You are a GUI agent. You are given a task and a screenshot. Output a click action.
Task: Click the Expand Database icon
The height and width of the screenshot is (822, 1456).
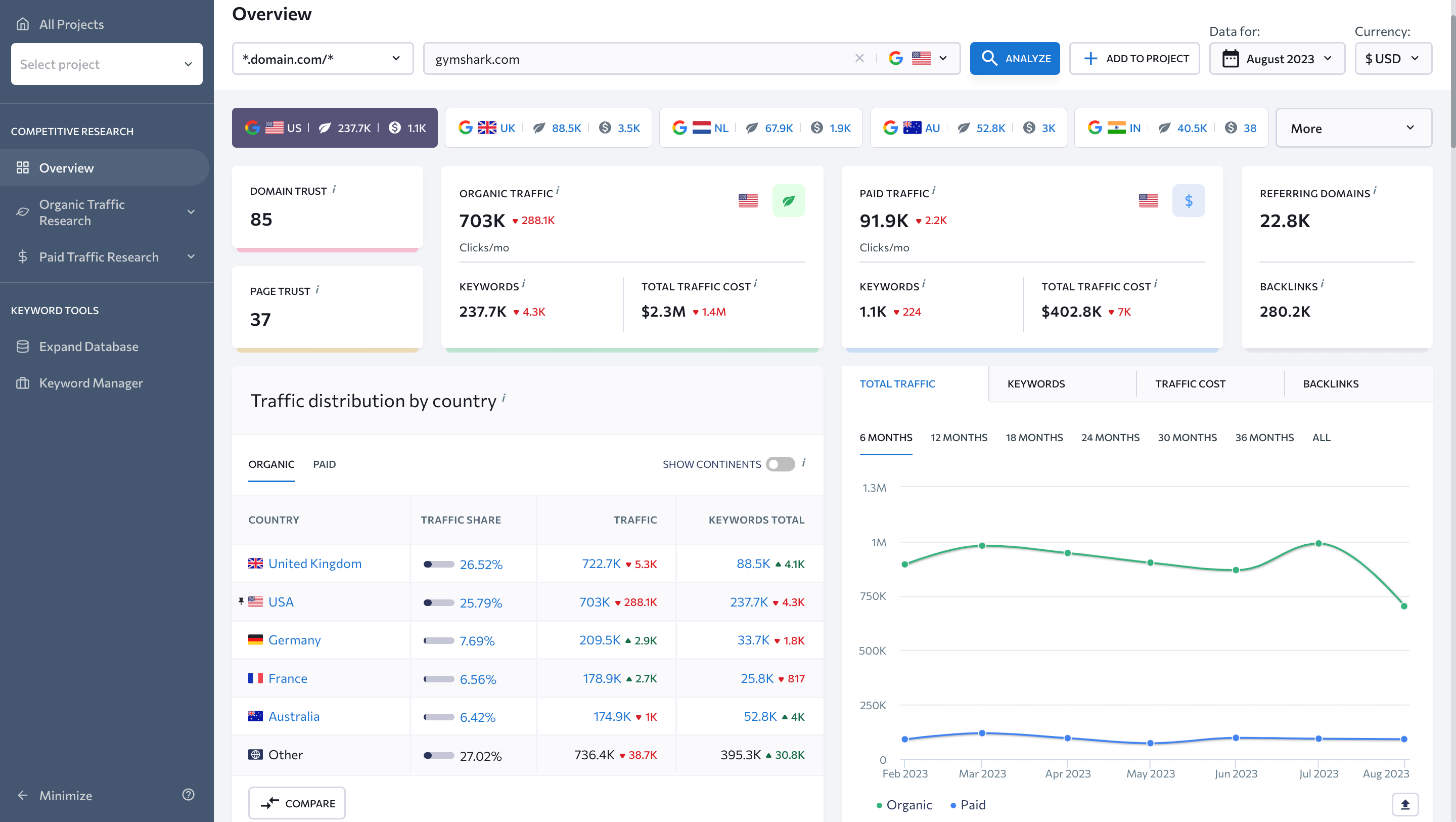point(23,346)
